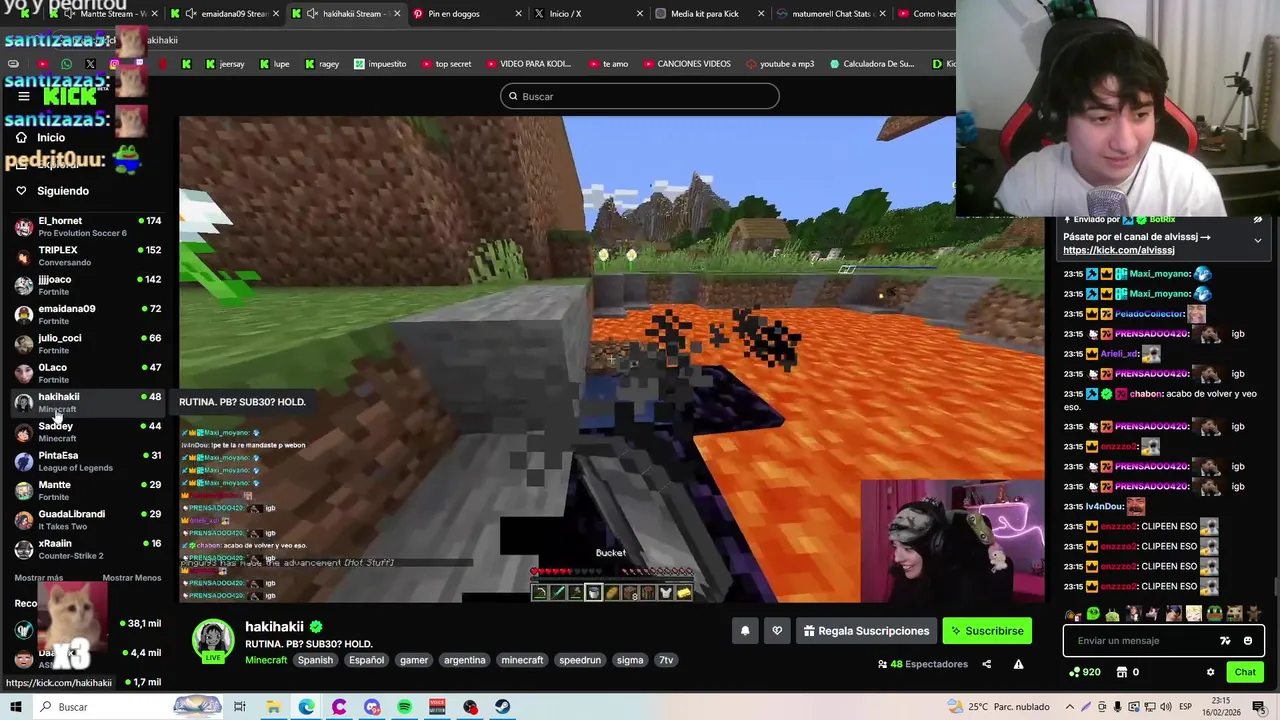Click the 'sigma' tag
This screenshot has height=720, width=1280.
point(630,660)
